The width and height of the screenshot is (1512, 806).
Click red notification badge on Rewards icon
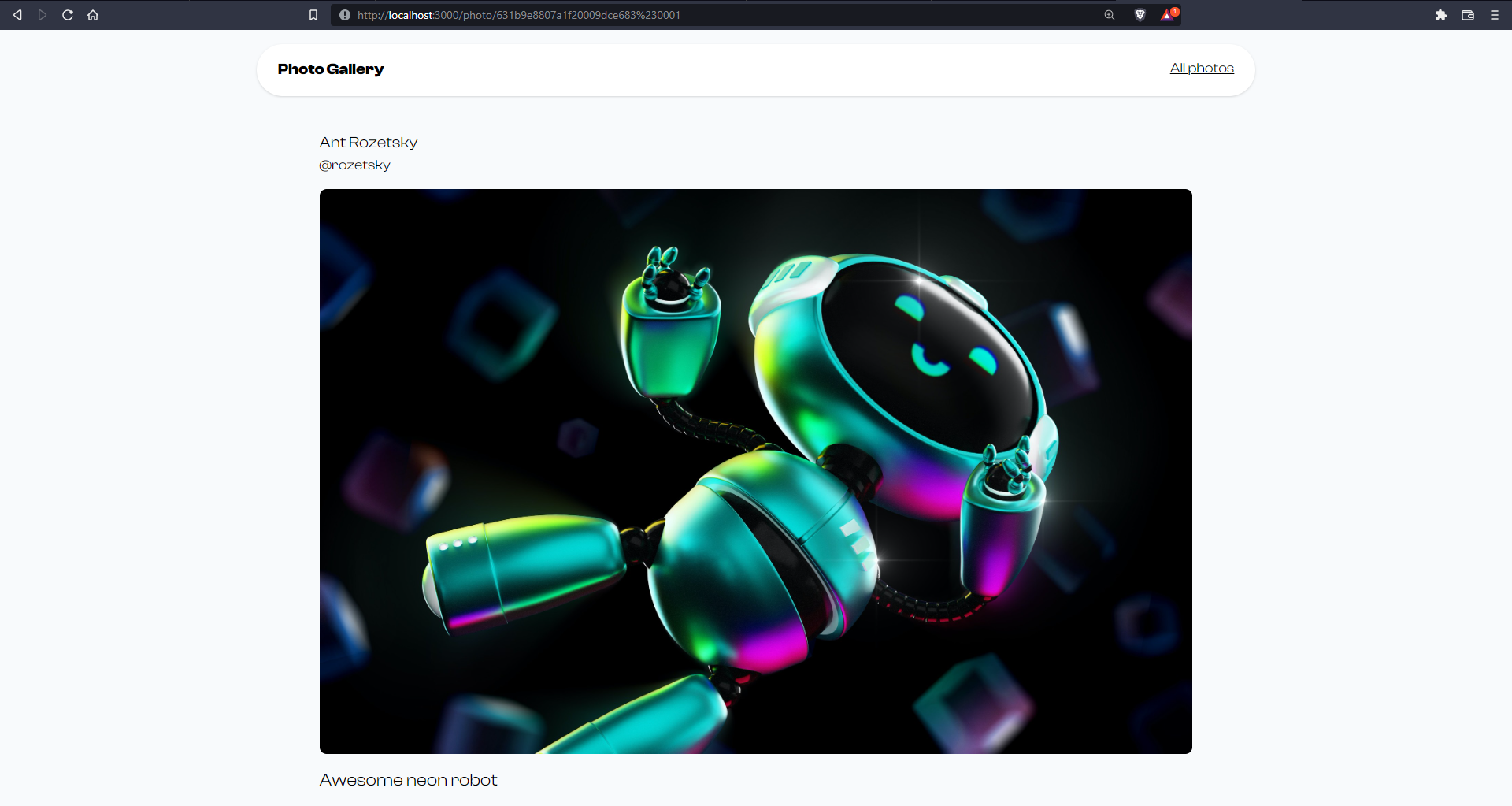click(1174, 11)
